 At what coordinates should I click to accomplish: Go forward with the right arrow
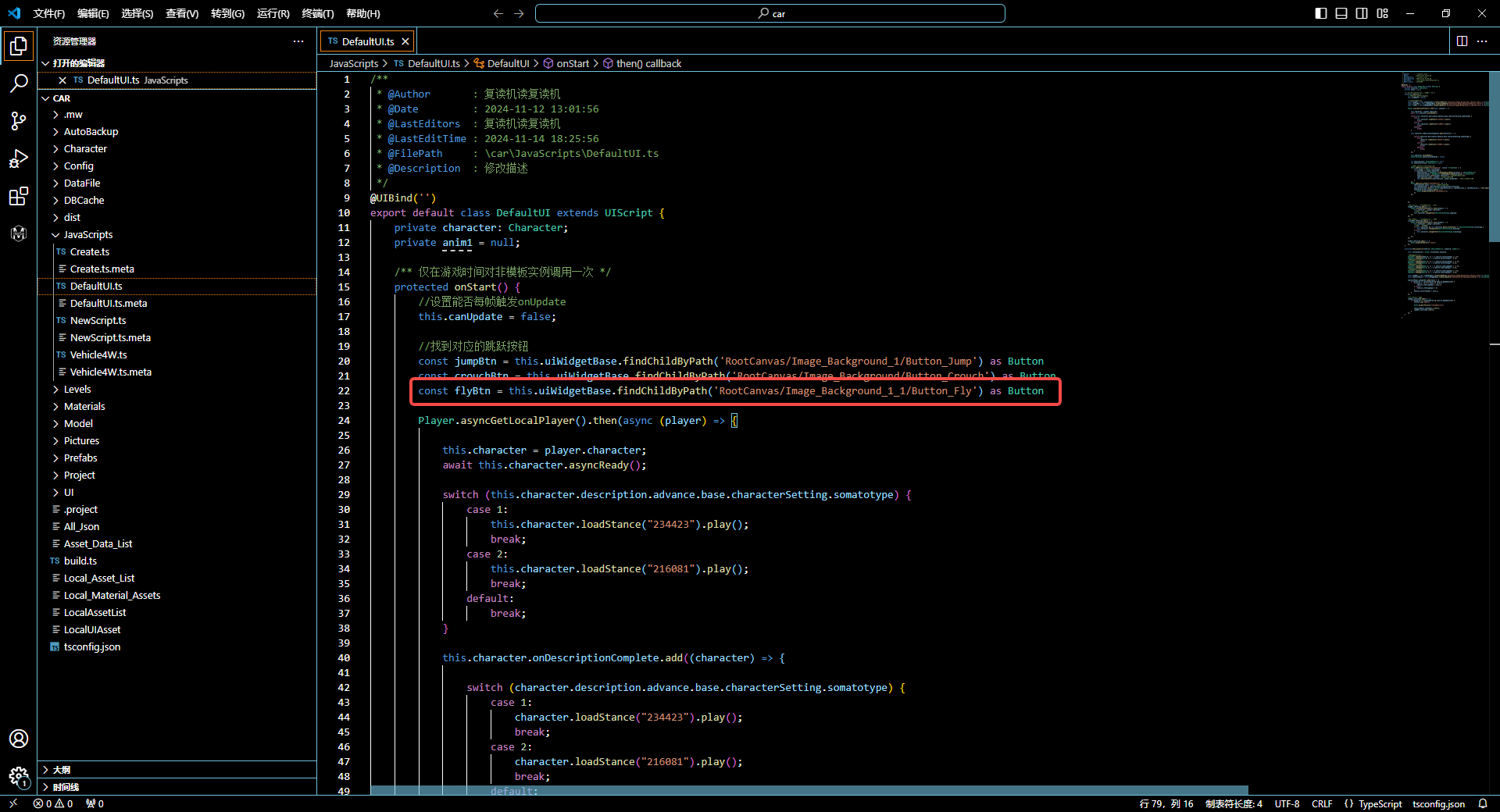point(519,13)
